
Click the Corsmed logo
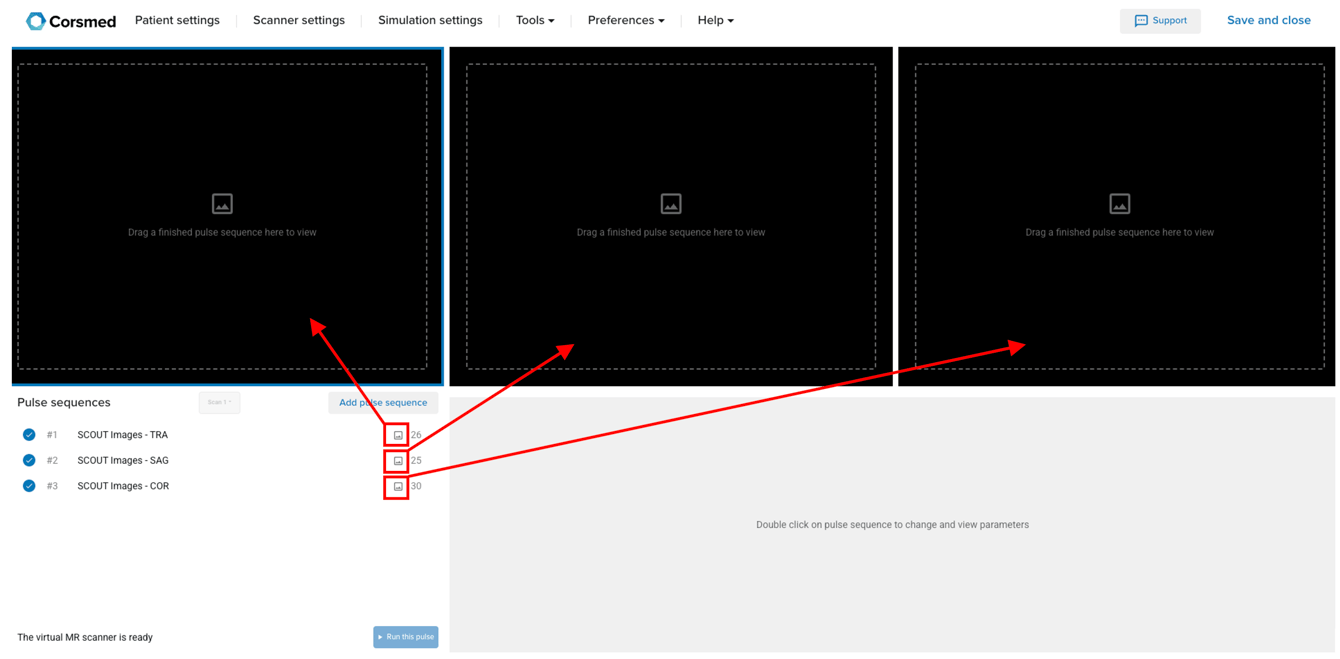pos(71,21)
